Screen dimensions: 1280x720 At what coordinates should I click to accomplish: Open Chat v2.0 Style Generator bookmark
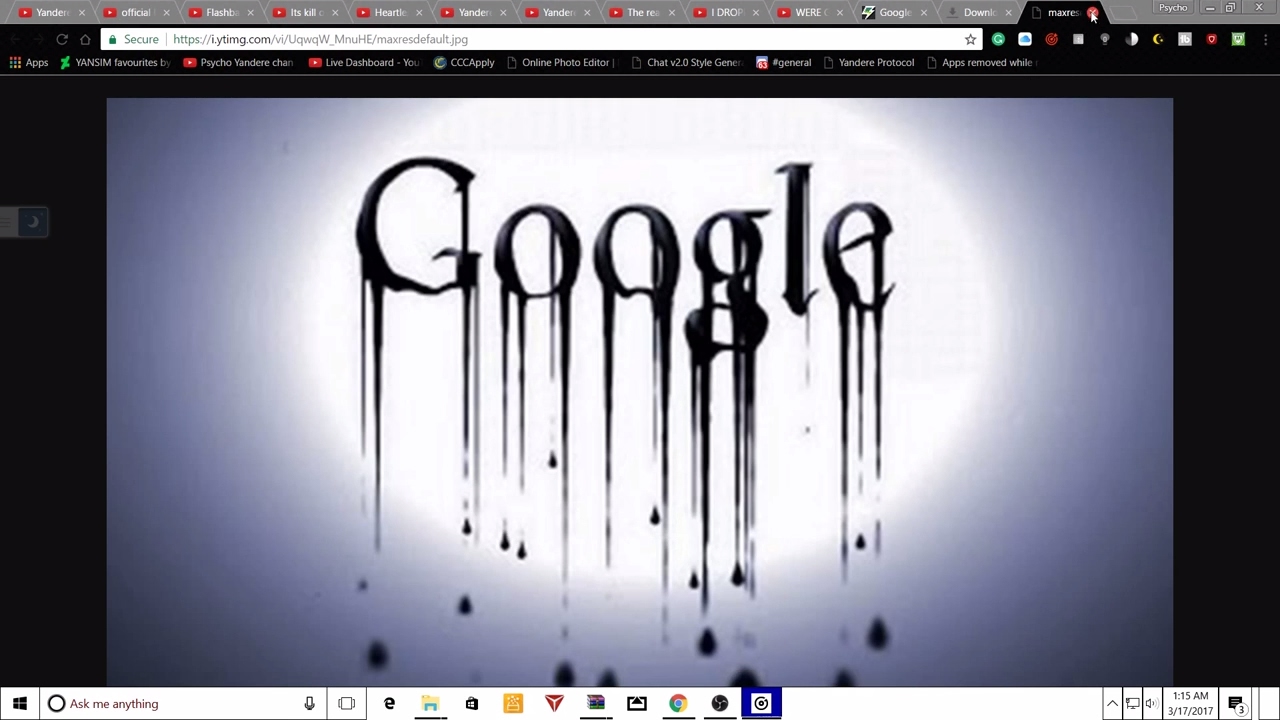(x=686, y=62)
